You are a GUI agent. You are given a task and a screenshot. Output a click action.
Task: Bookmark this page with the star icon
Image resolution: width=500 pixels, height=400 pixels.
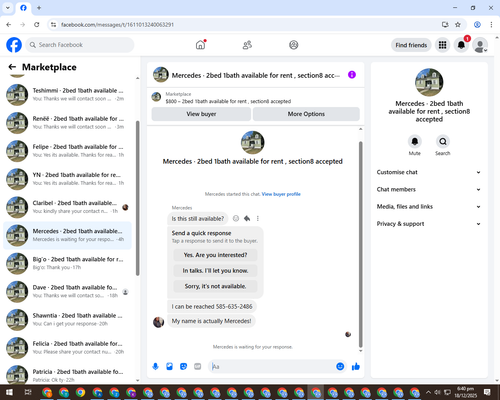(x=458, y=25)
